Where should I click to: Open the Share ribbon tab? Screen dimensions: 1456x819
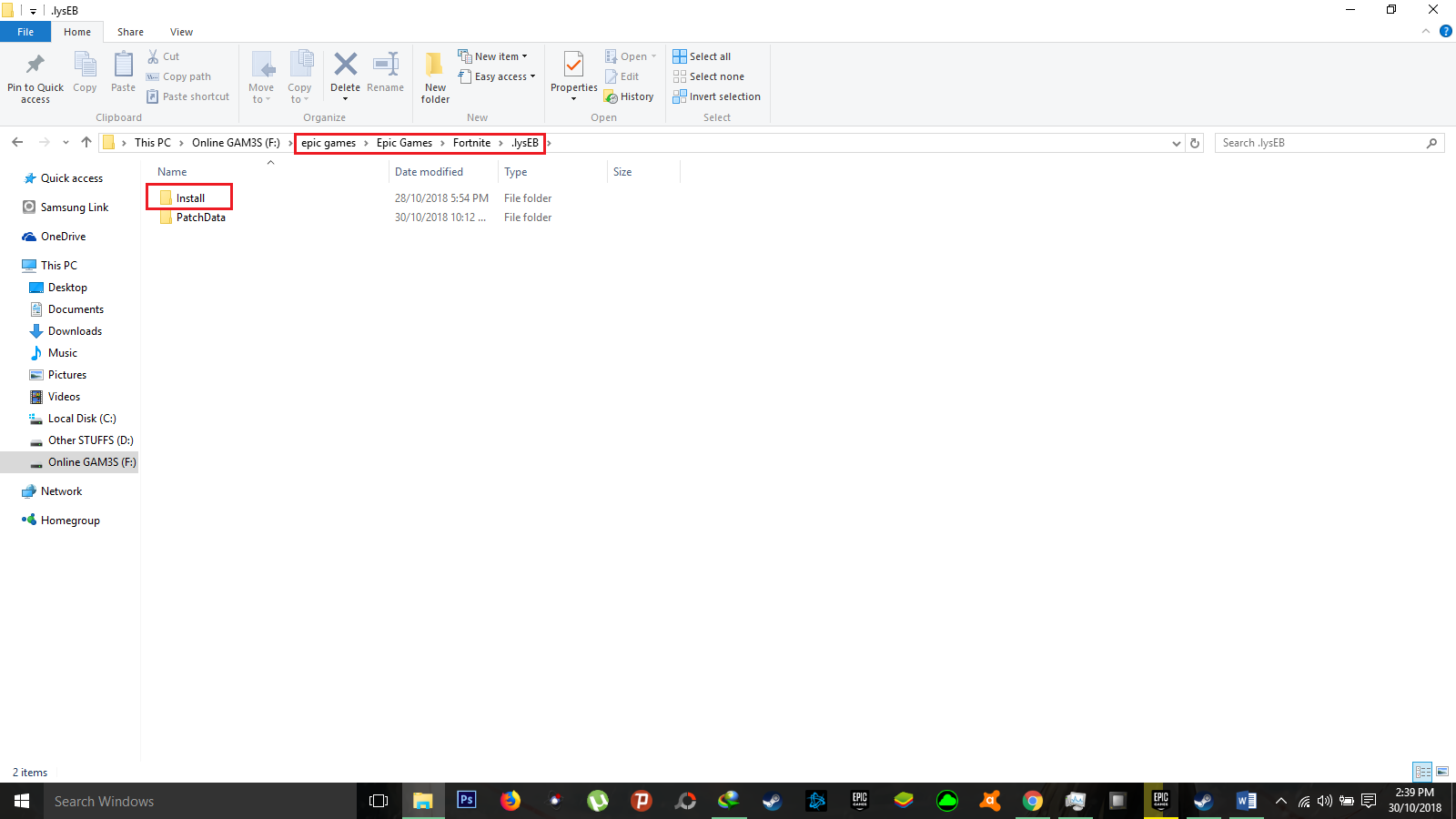[x=130, y=31]
